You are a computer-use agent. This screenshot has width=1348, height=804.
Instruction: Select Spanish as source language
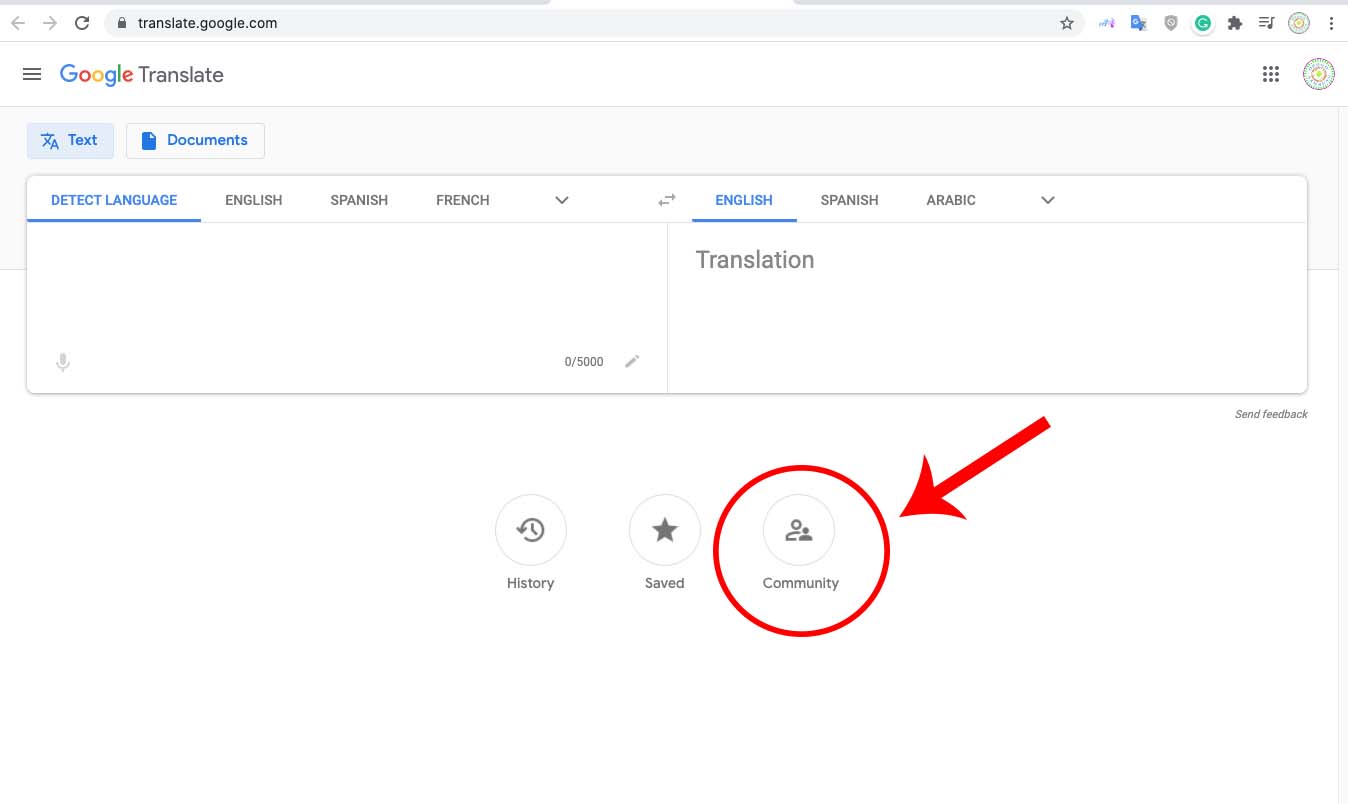click(359, 200)
